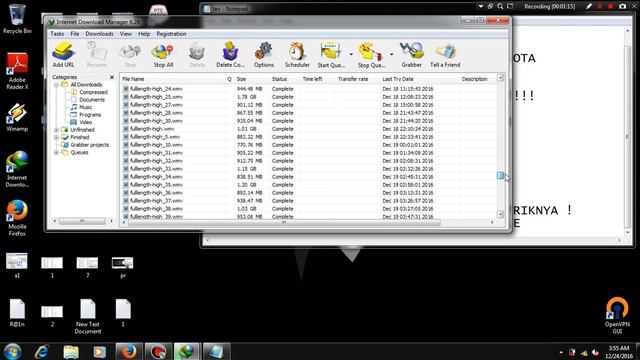Open the Grabber tool icon
The width and height of the screenshot is (640, 360).
point(411,54)
